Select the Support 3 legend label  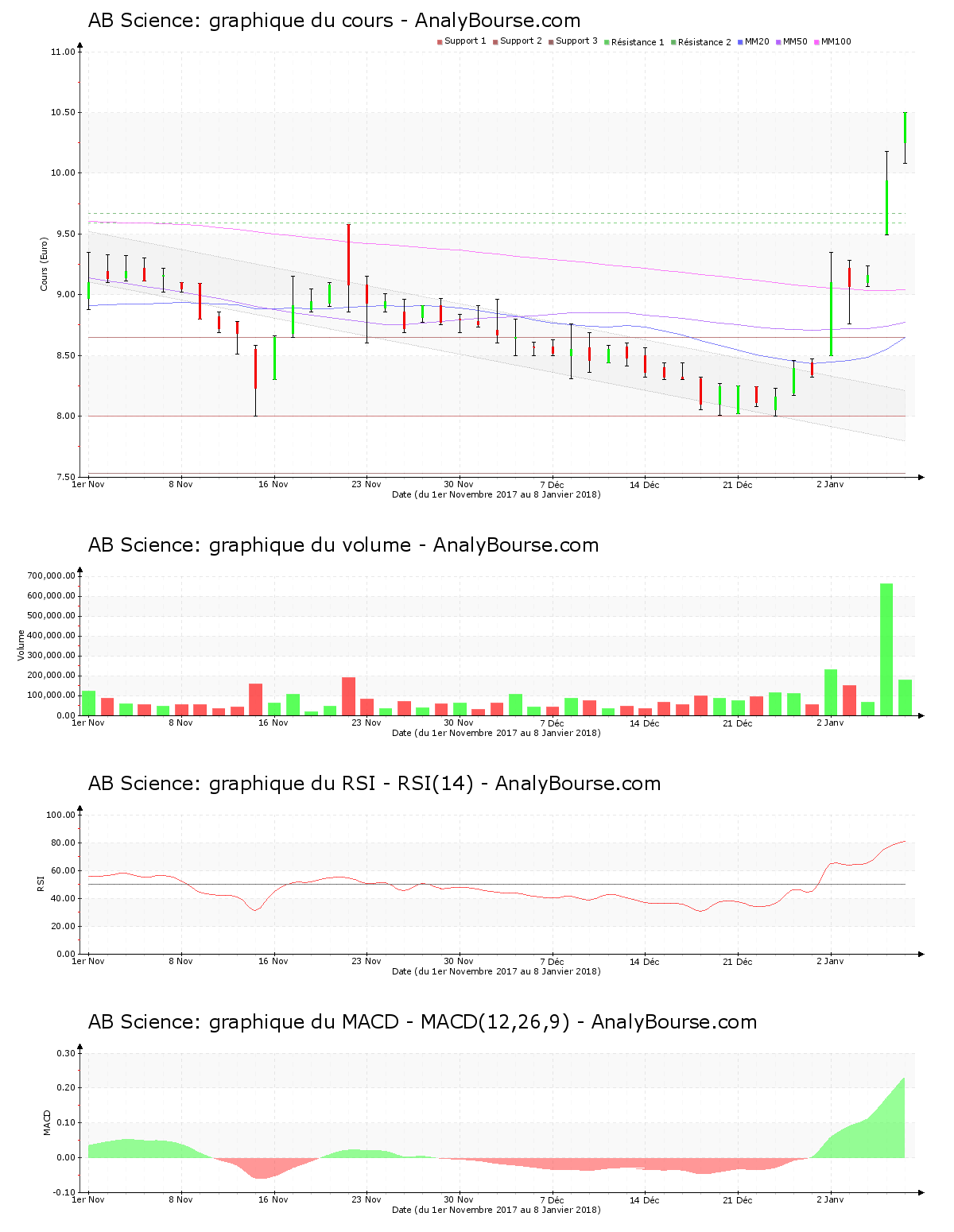pyautogui.click(x=576, y=41)
